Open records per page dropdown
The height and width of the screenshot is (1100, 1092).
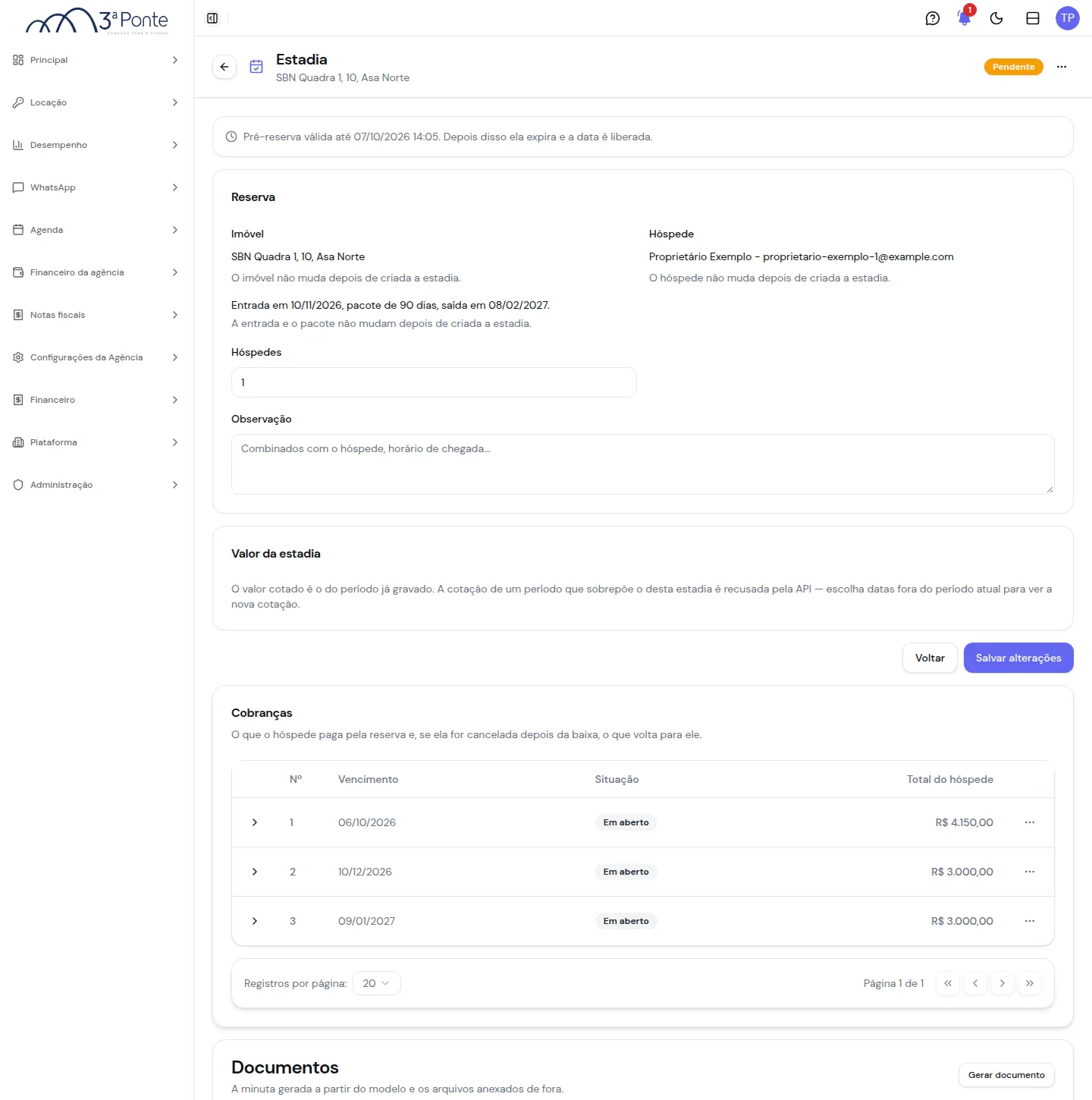pos(377,983)
